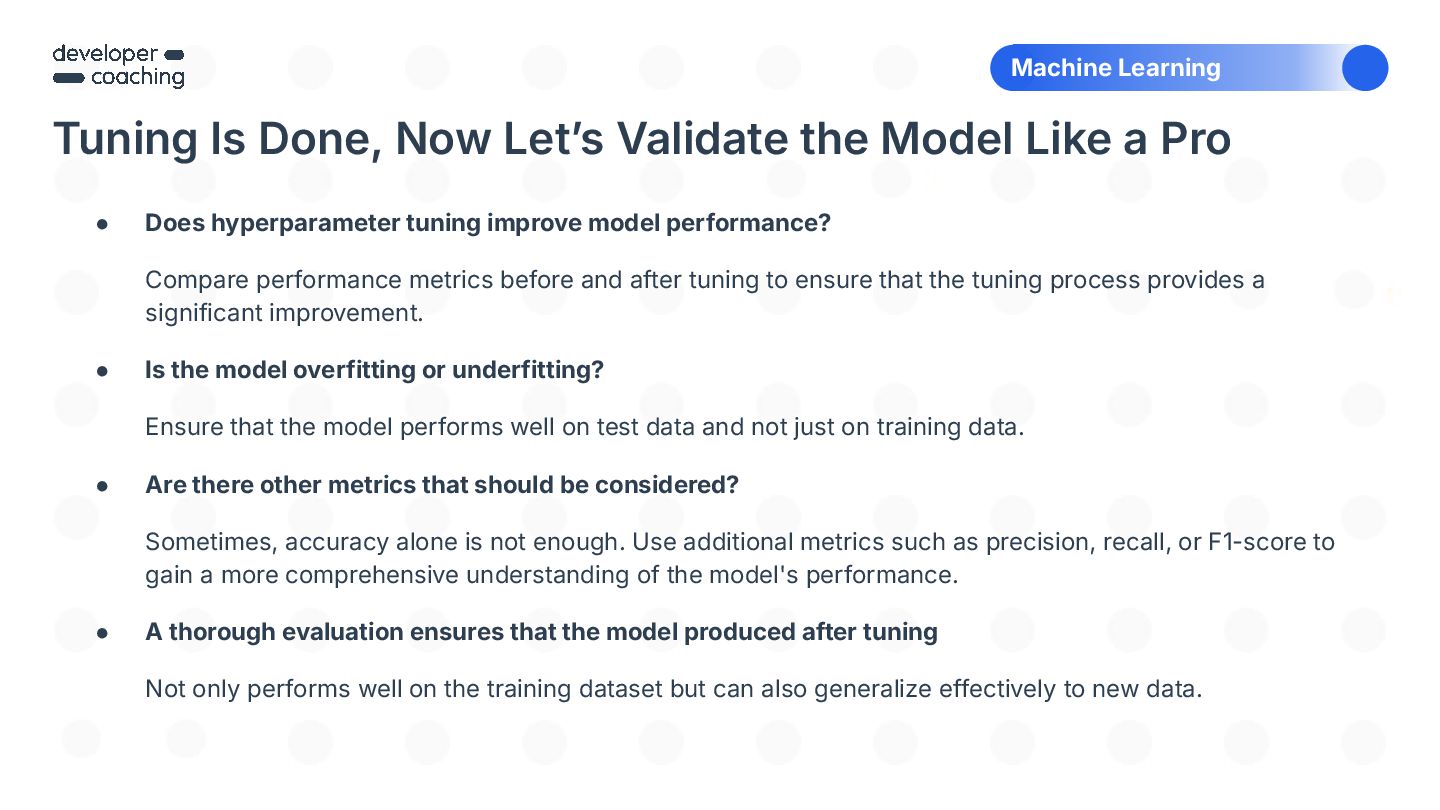The width and height of the screenshot is (1440, 810).
Task: Click the paragraph starting 'Compare performance metrics'
Action: click(705, 296)
